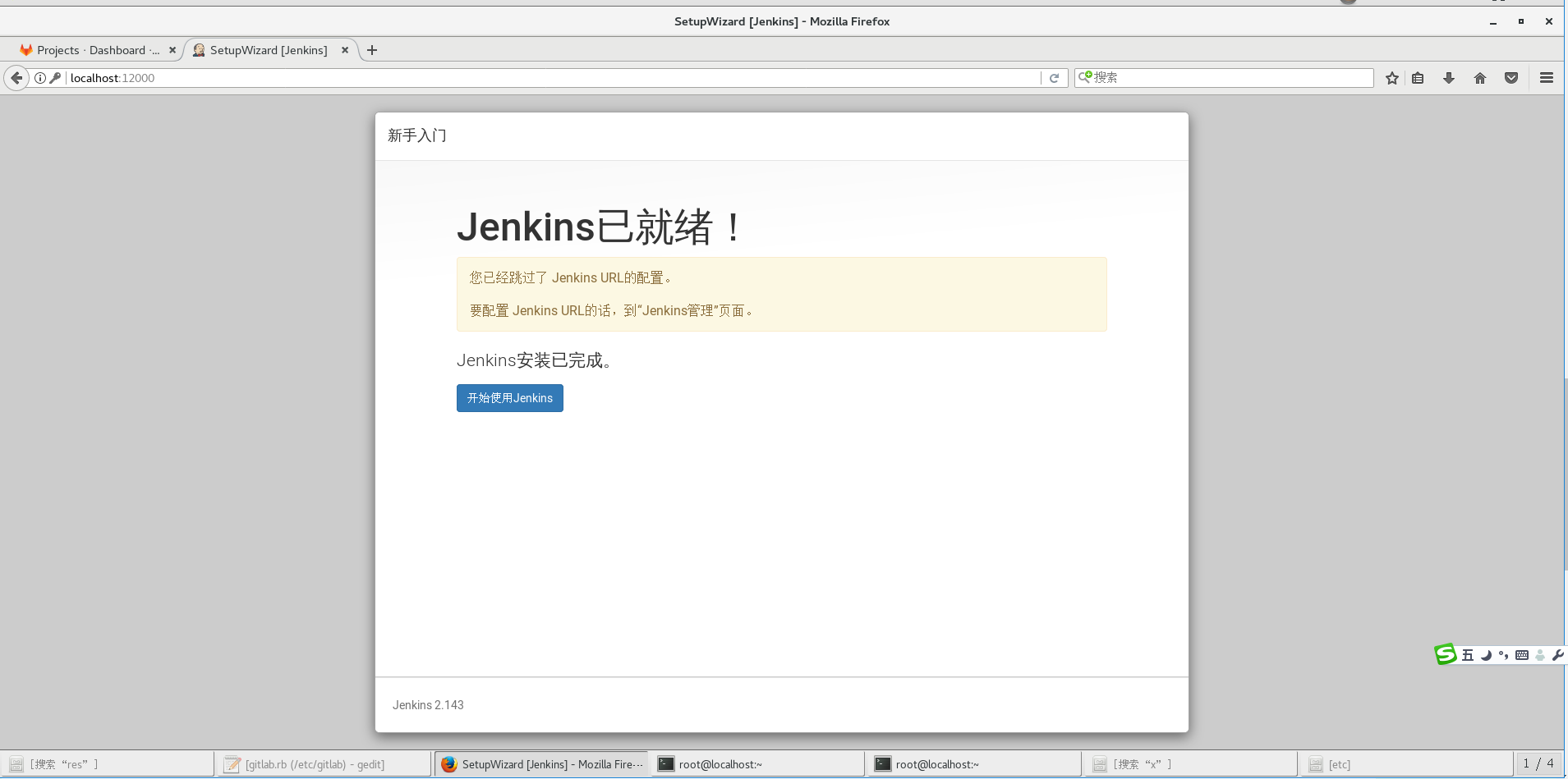The height and width of the screenshot is (779, 1568).
Task: Click the Jenkins已就绪 heading
Action: click(x=600, y=227)
